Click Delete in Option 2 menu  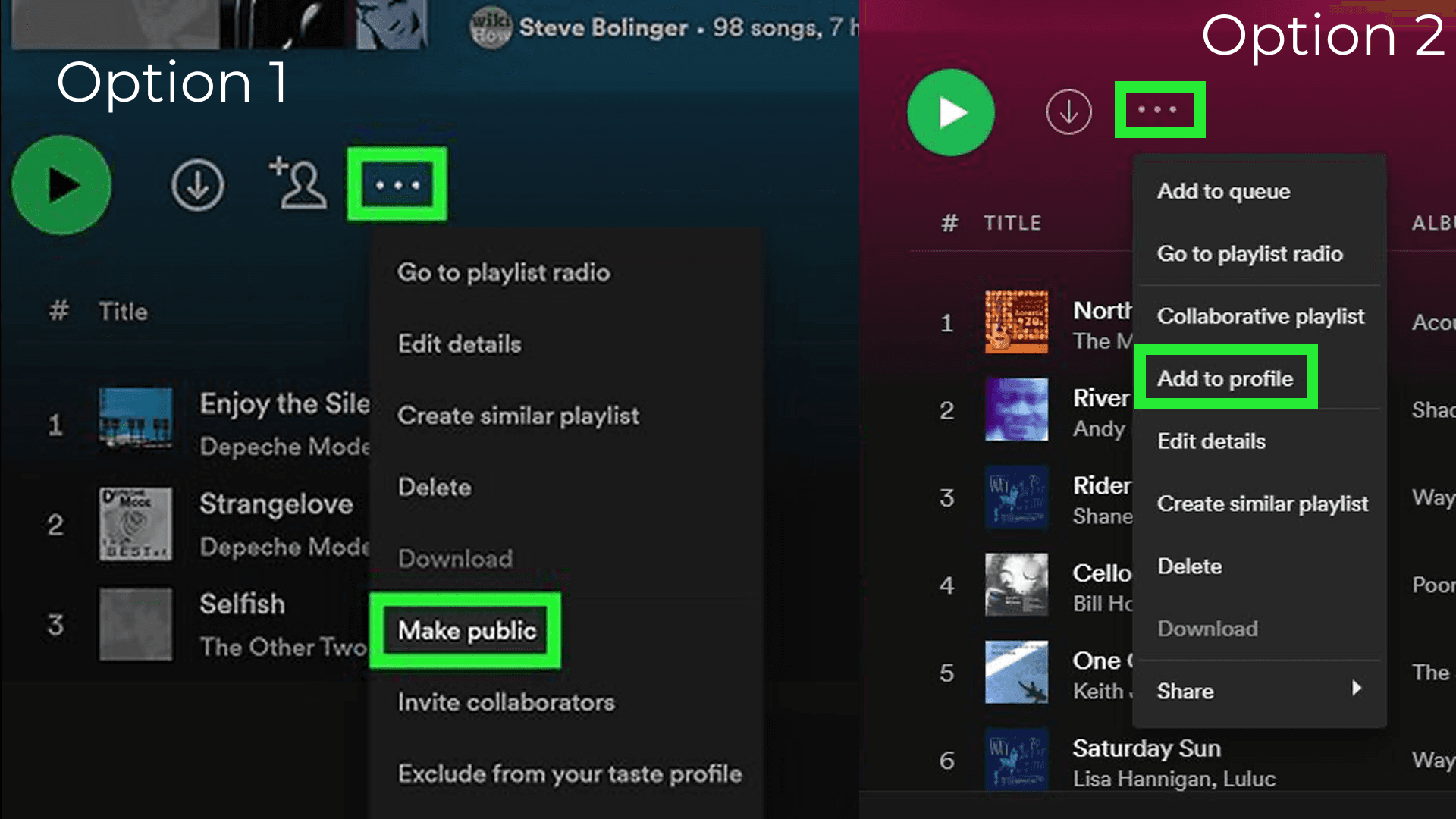click(1189, 566)
